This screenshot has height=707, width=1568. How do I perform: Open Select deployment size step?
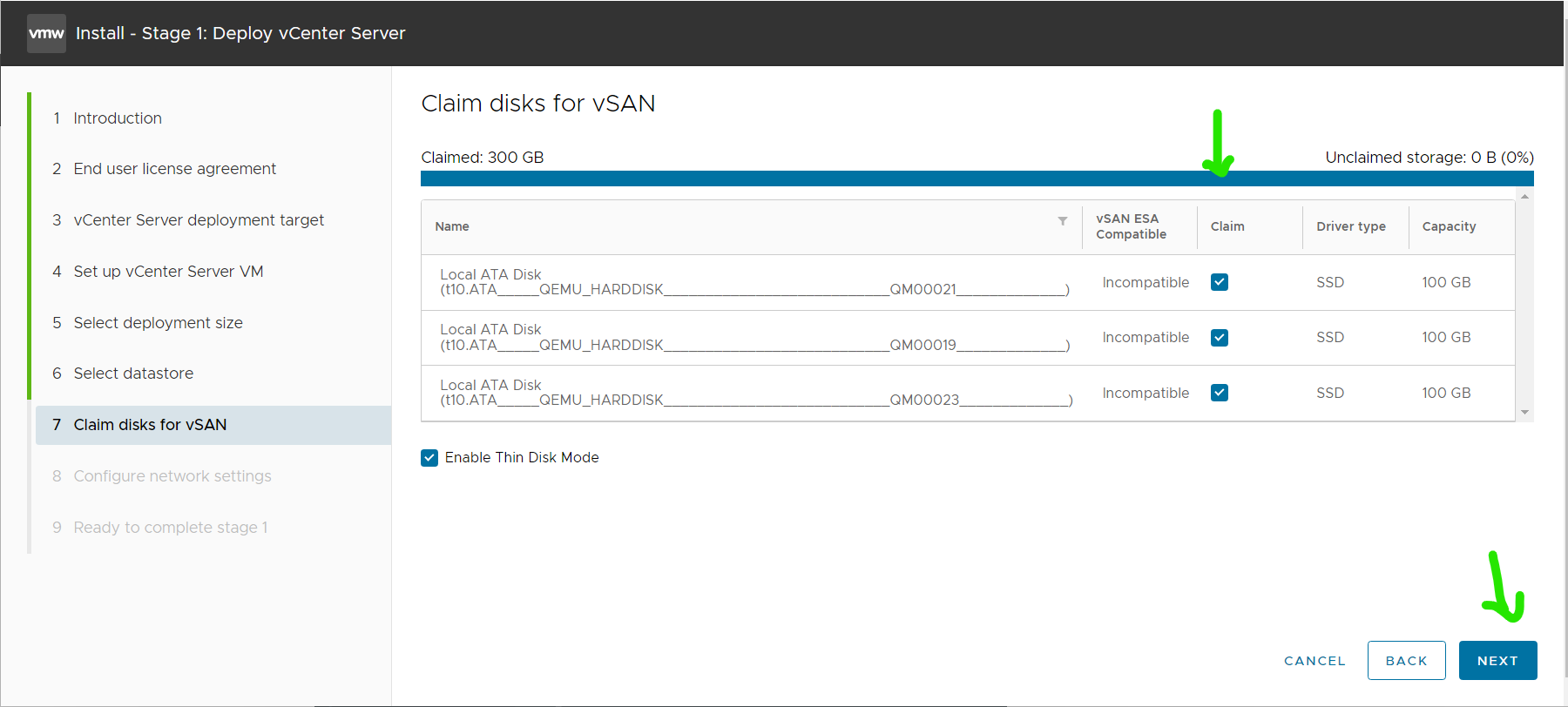[158, 323]
